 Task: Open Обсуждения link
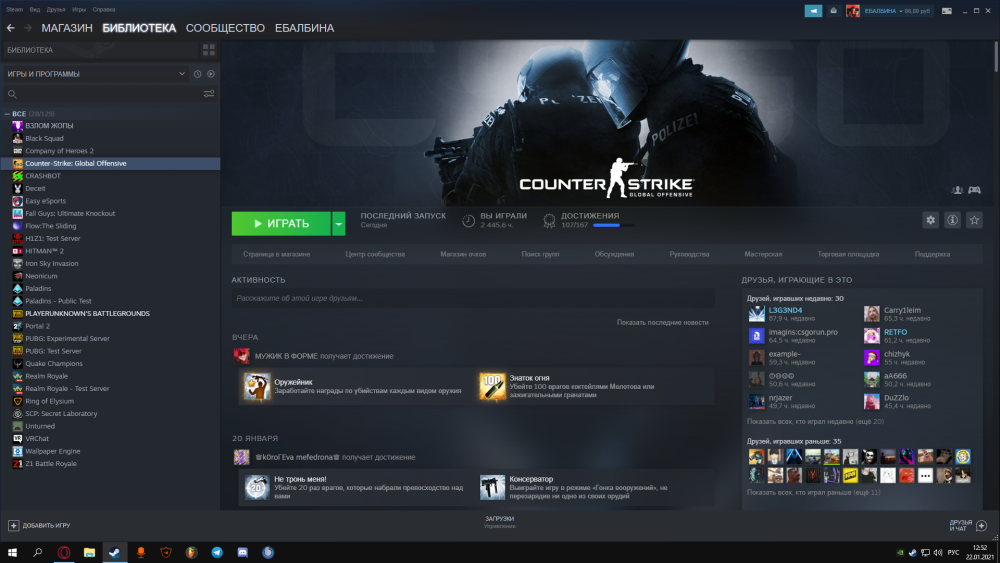pyautogui.click(x=614, y=254)
